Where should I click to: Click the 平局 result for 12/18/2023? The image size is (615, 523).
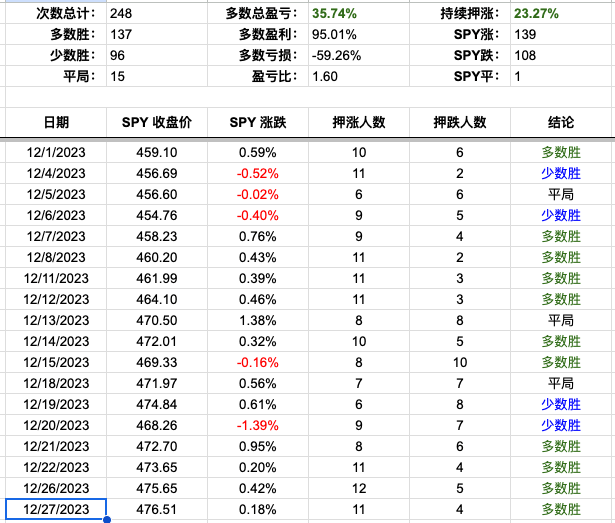(x=561, y=383)
